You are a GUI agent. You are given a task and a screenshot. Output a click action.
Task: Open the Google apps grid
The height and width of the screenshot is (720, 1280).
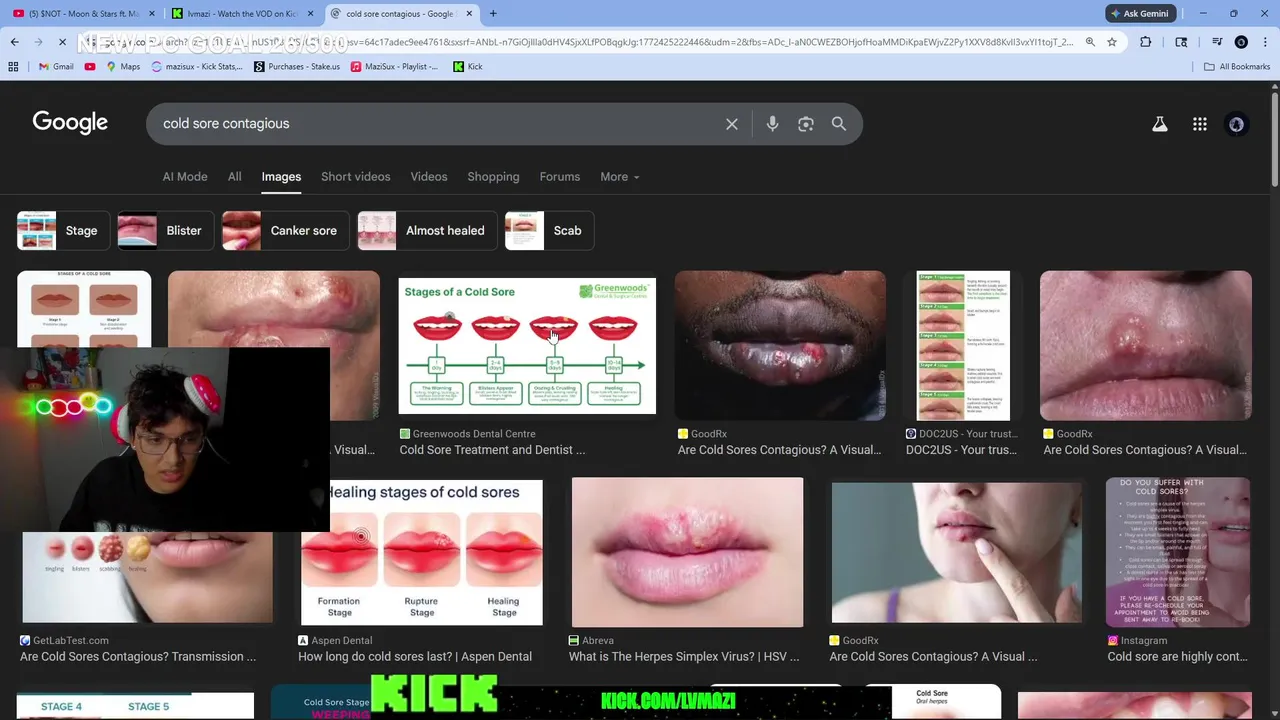coord(1200,124)
